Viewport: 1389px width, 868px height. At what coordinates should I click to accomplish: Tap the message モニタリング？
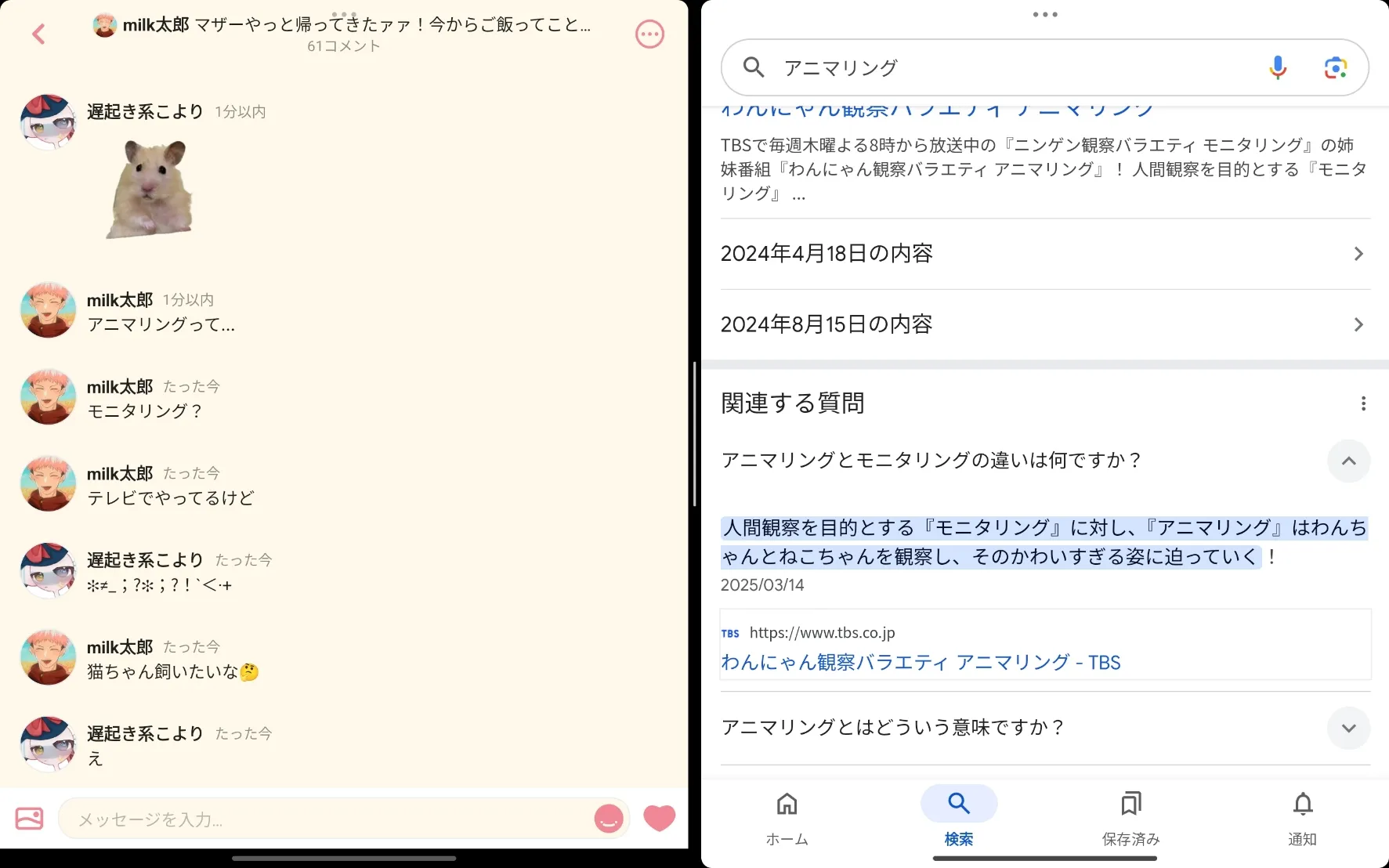click(145, 412)
